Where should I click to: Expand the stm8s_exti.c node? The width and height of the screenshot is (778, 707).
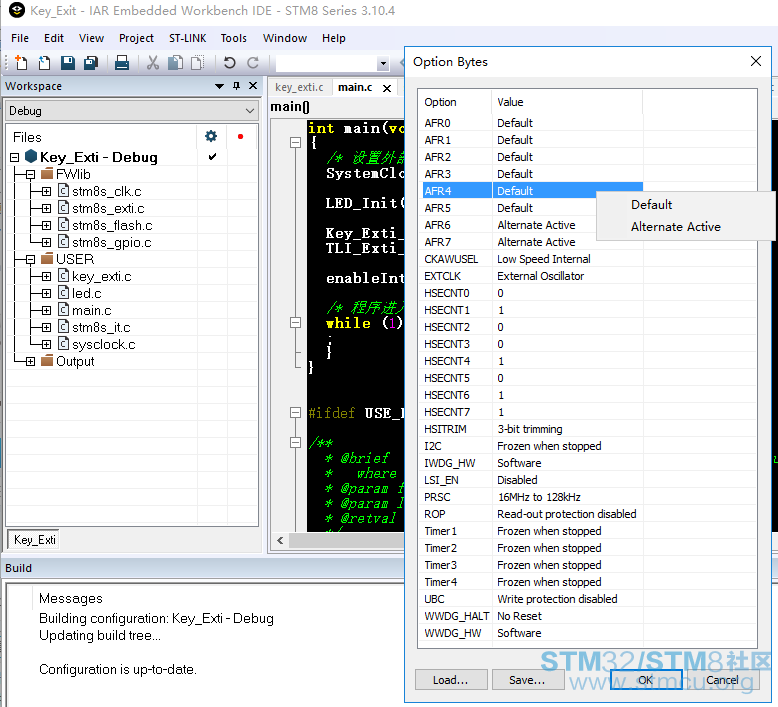(47, 208)
